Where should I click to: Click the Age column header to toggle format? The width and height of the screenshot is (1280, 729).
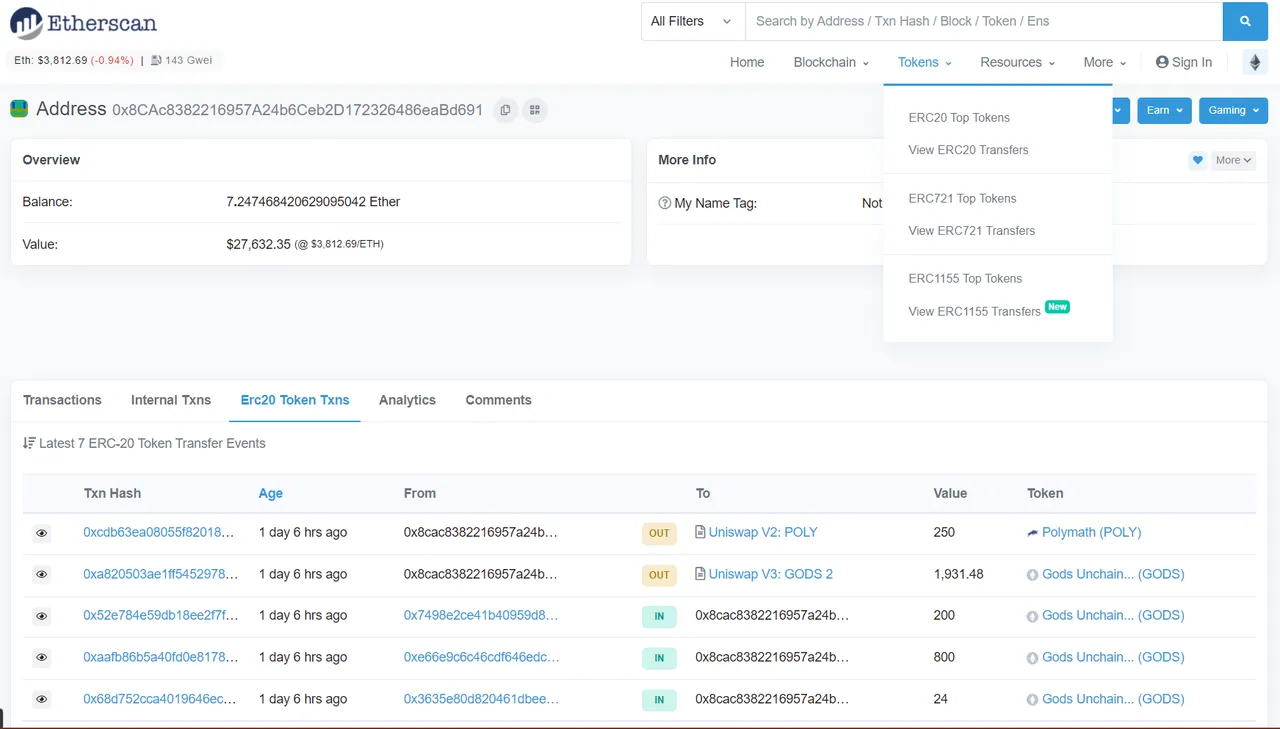[x=270, y=493]
